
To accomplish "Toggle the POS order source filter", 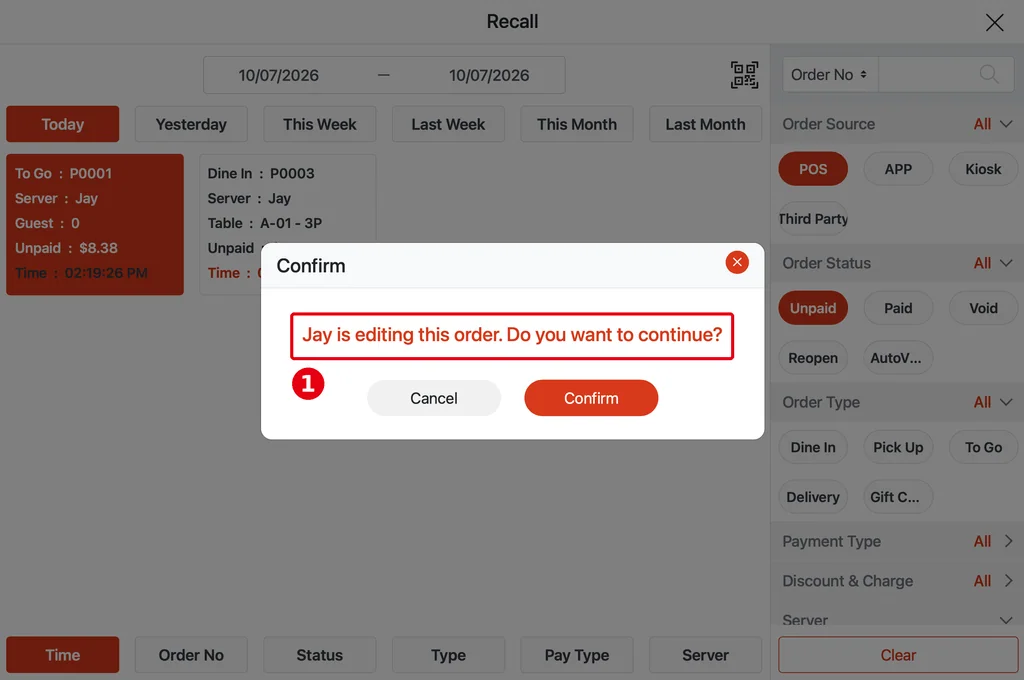I will [813, 169].
